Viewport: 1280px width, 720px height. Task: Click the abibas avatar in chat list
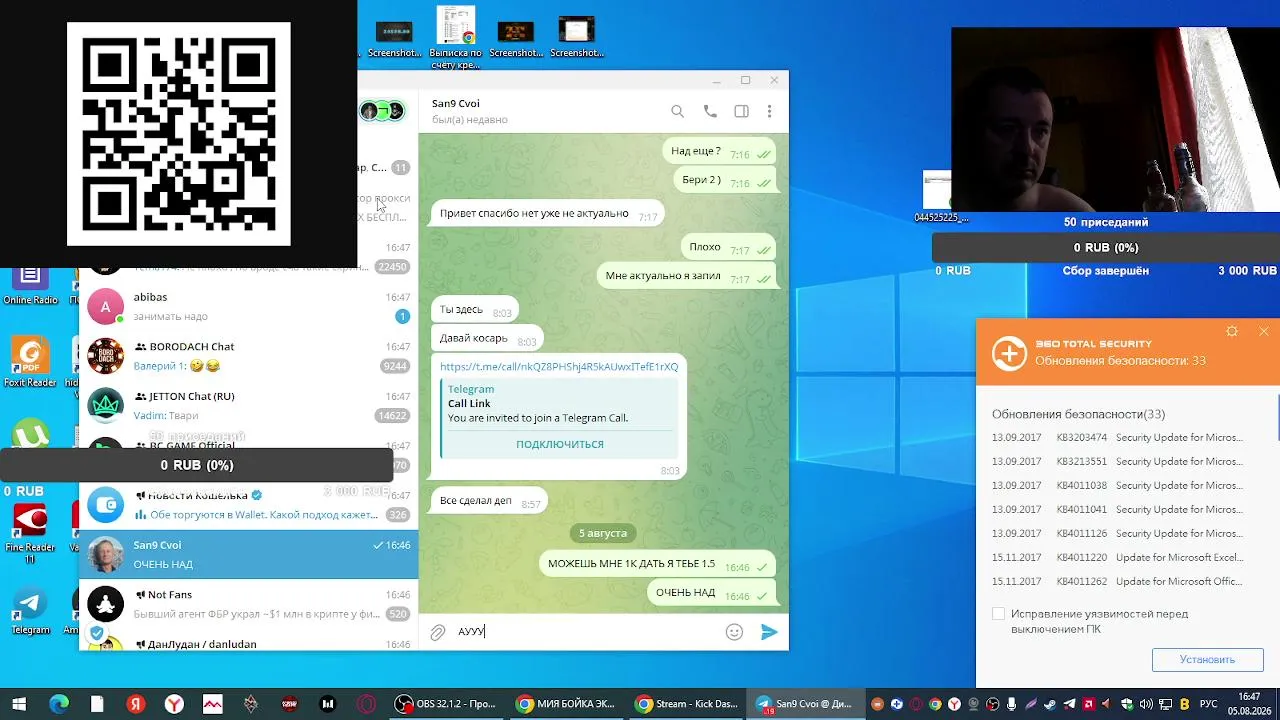pos(105,306)
